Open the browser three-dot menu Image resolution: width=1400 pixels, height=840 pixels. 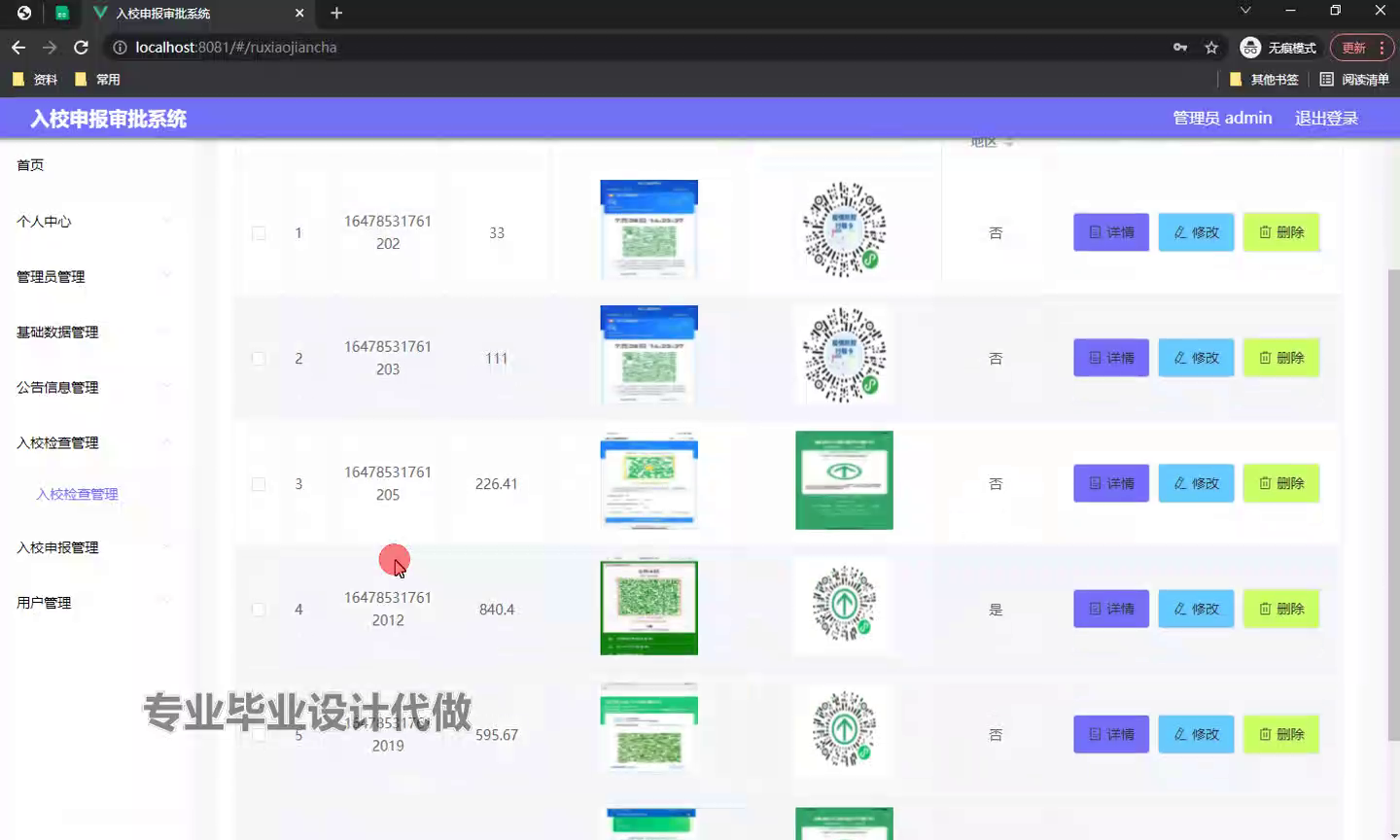1382,48
